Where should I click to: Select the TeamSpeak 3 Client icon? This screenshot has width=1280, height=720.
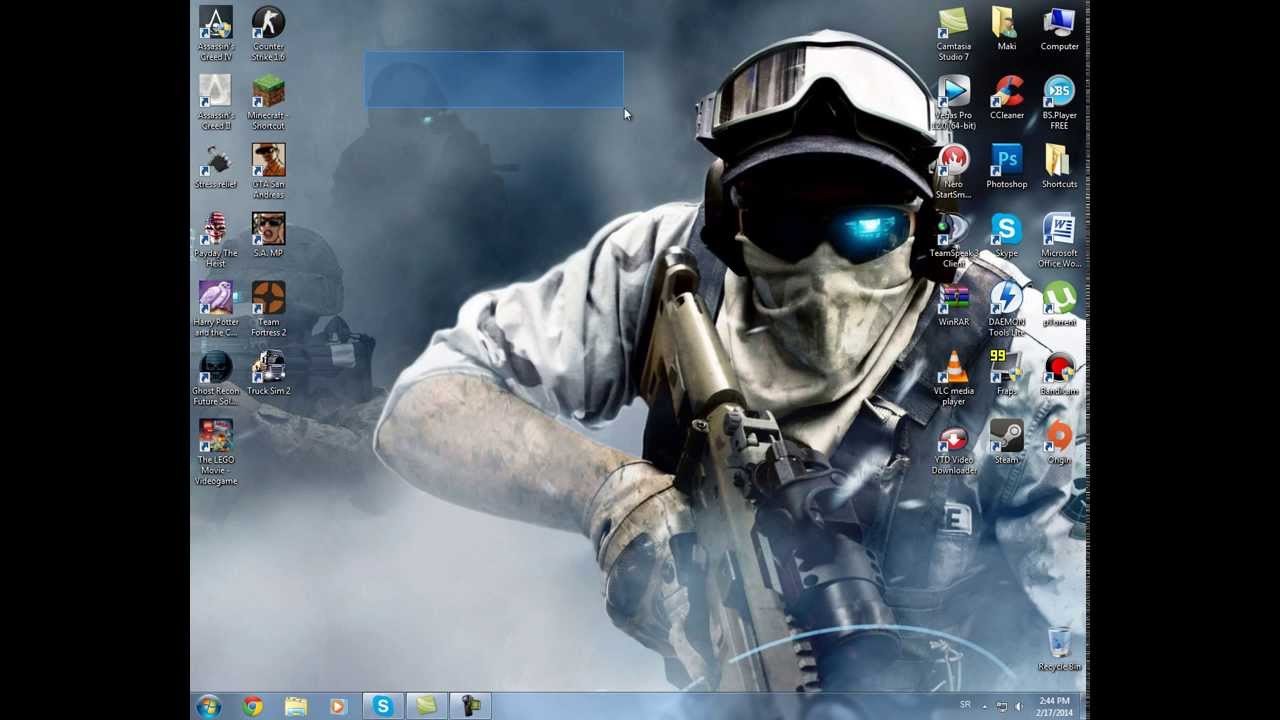point(954,241)
